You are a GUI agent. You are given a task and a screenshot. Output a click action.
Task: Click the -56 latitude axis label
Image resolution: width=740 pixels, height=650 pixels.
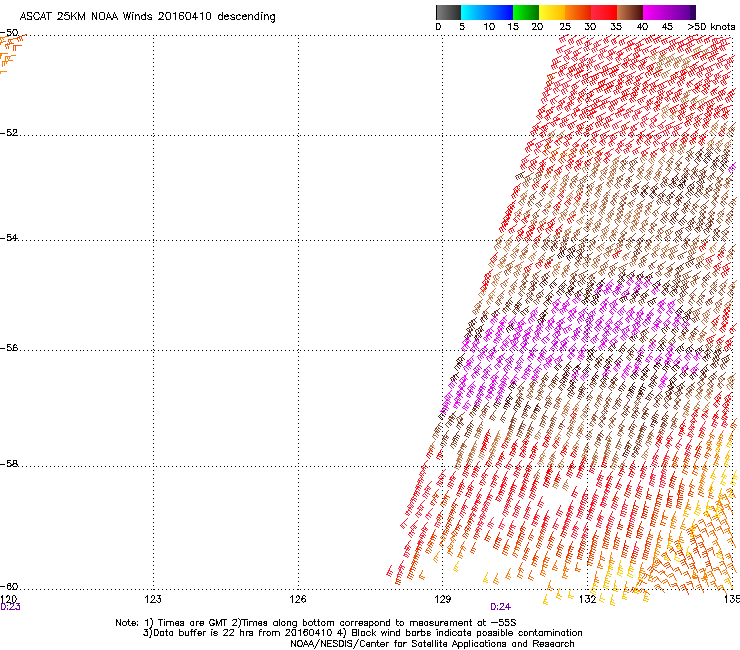(x=9, y=348)
